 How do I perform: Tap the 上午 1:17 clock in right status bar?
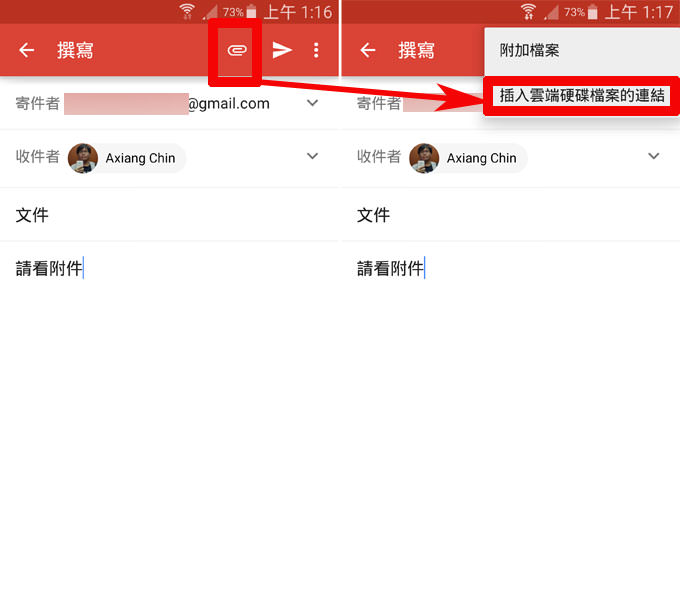[x=638, y=12]
